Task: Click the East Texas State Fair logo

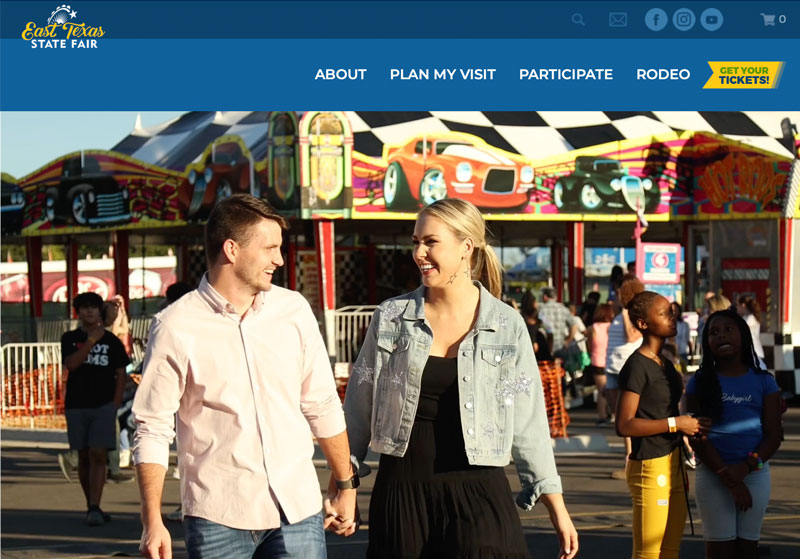Action: (x=63, y=27)
